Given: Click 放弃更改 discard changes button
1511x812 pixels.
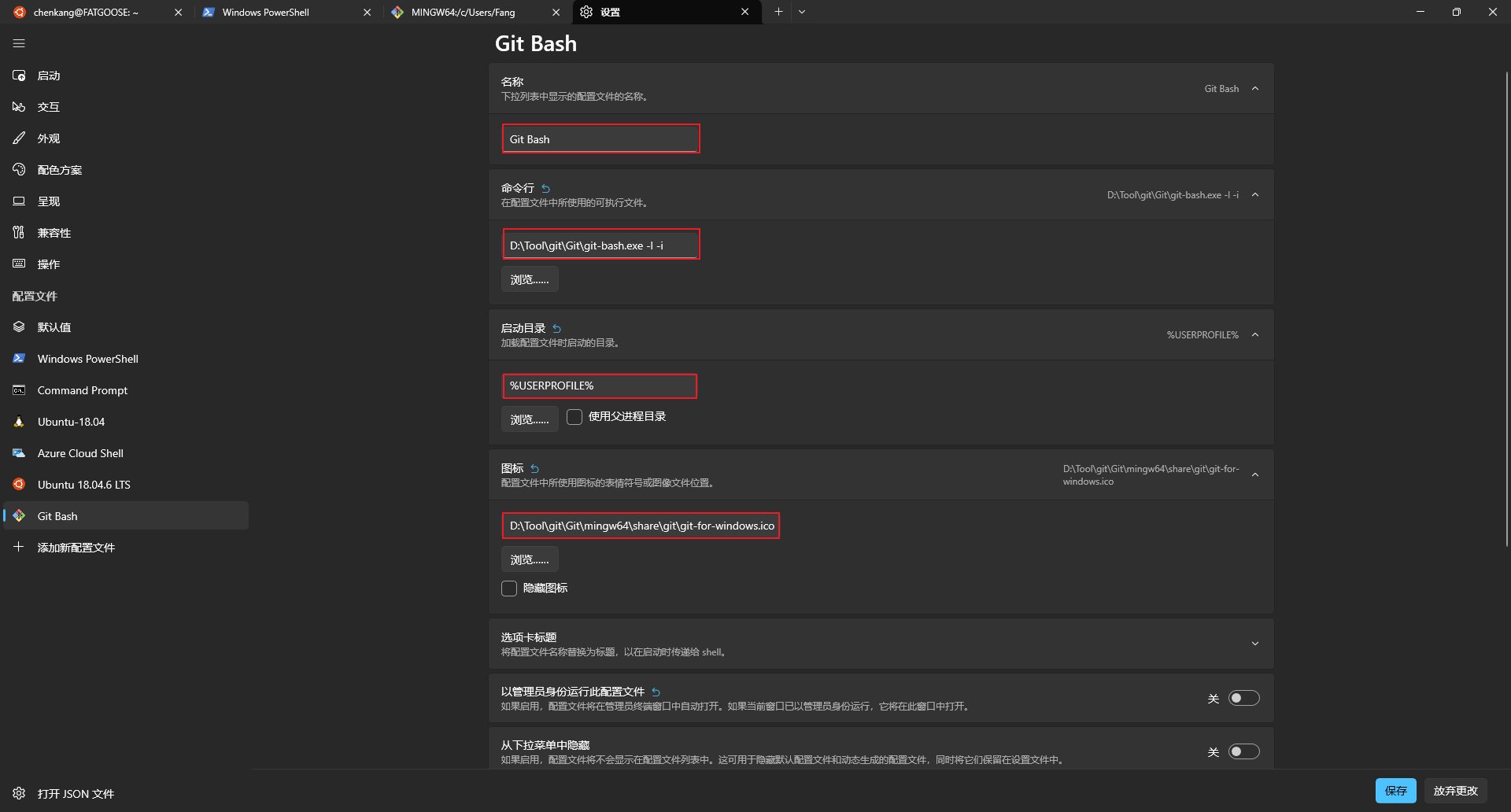Looking at the screenshot, I should pos(1455,791).
